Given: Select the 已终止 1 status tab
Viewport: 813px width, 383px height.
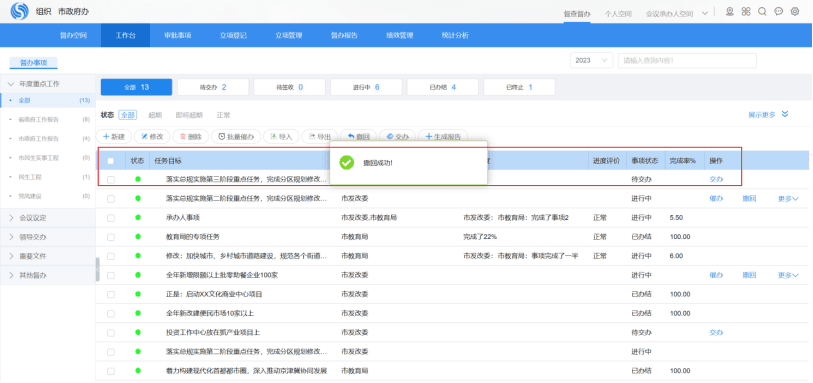Looking at the screenshot, I should [x=520, y=87].
